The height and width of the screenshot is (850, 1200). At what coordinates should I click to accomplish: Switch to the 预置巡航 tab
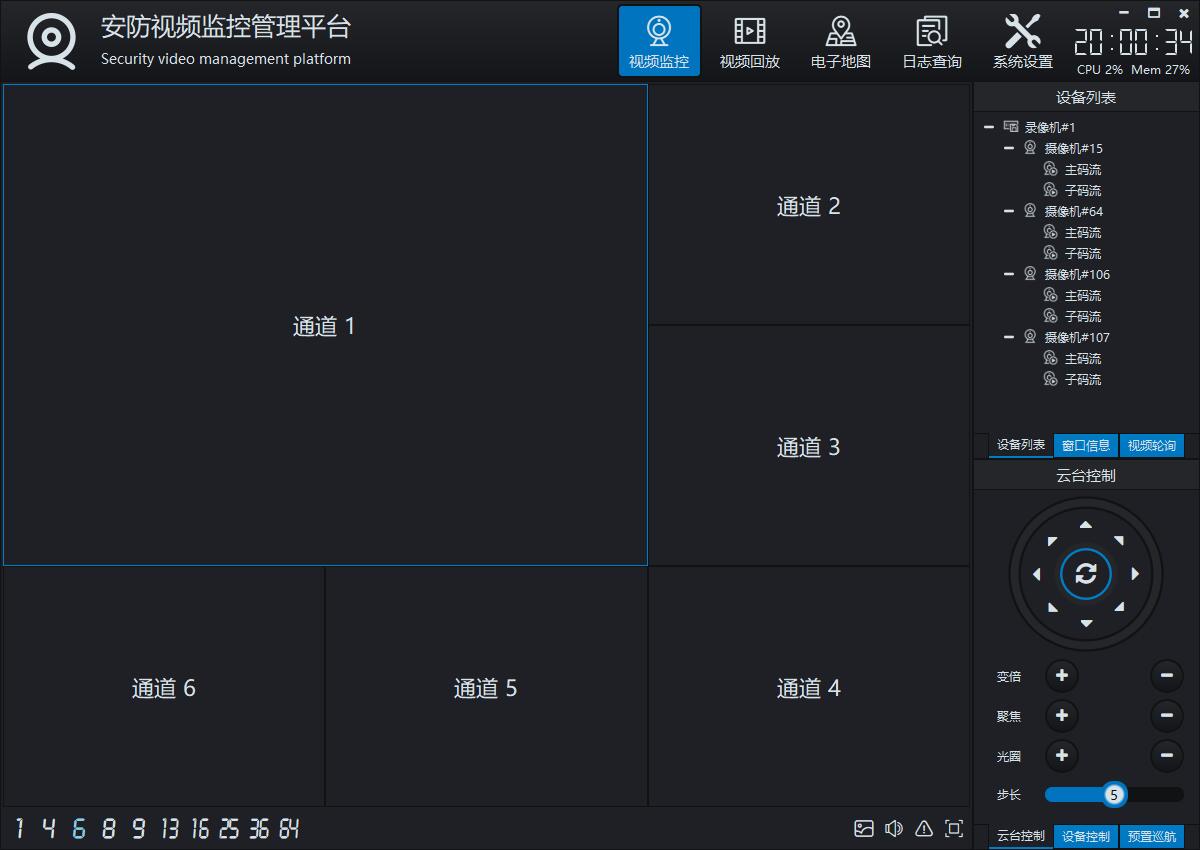point(1151,836)
